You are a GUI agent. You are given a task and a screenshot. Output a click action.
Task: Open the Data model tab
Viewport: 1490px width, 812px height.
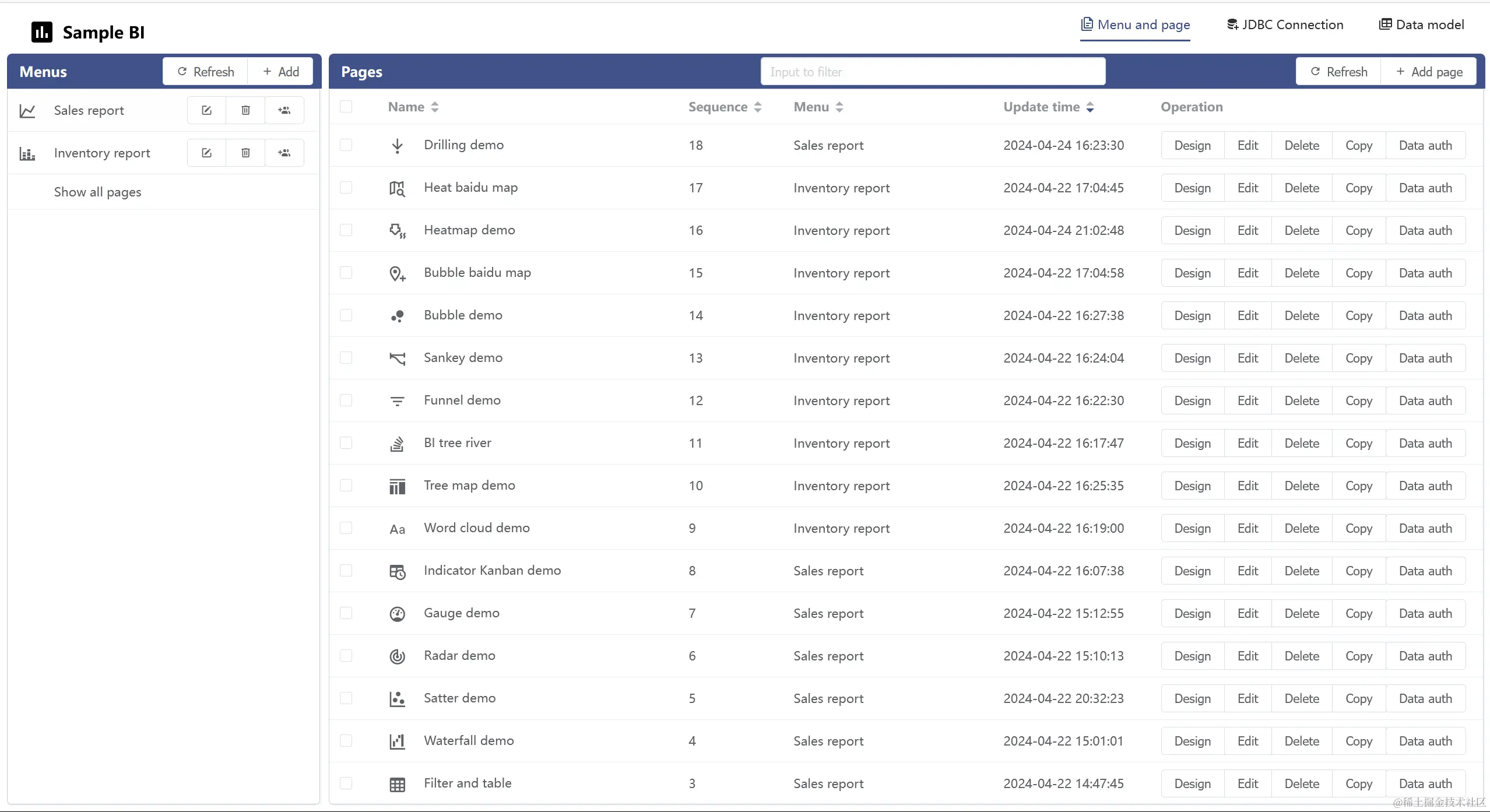[1421, 24]
